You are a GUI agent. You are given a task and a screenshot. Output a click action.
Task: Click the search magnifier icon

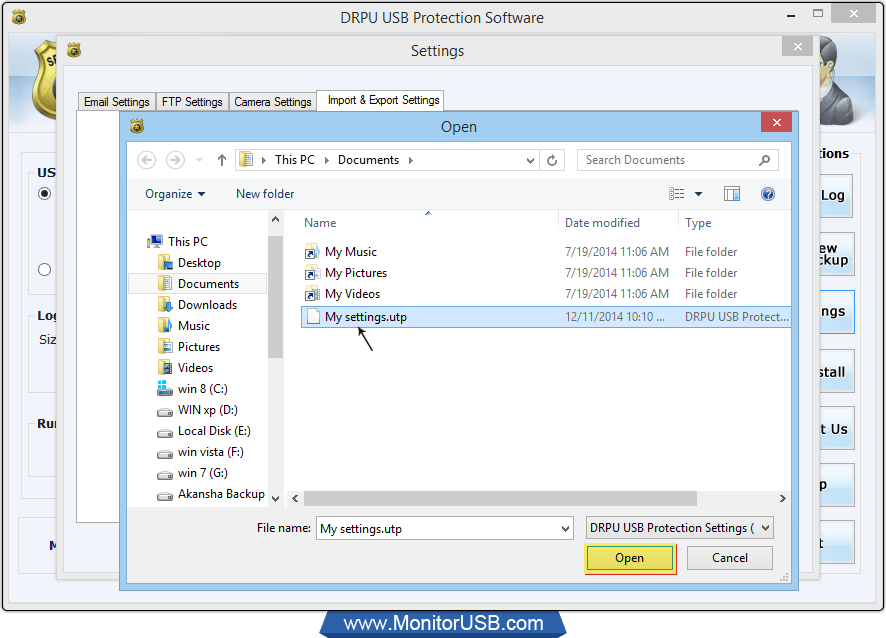click(764, 160)
